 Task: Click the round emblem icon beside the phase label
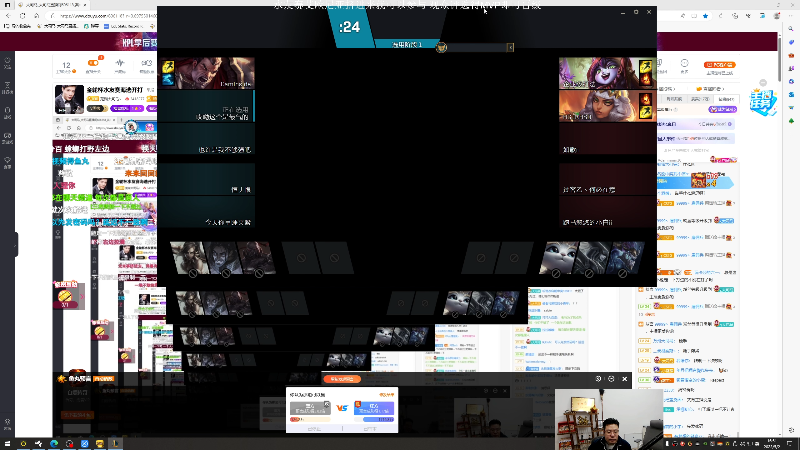(441, 47)
